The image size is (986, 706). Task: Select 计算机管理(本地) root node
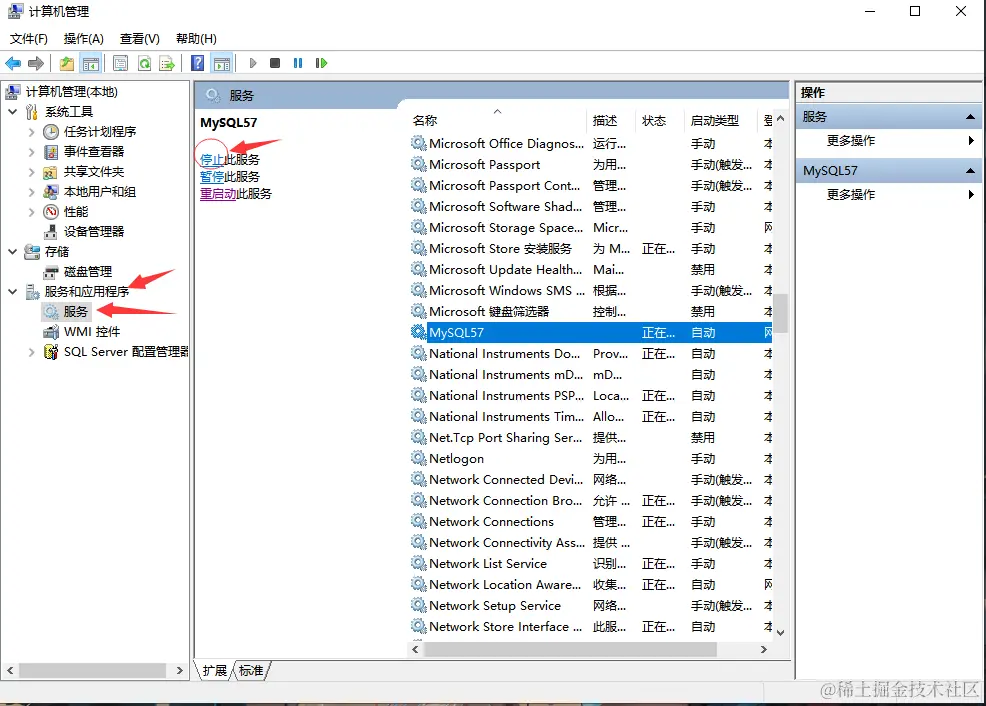[x=71, y=92]
